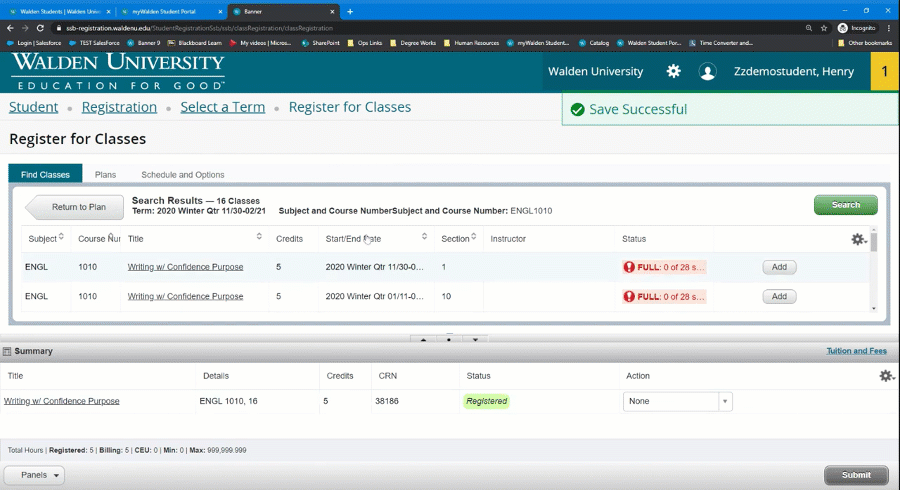The height and width of the screenshot is (490, 900).
Task: Open the Time Converter bookmark
Action: [721, 42]
